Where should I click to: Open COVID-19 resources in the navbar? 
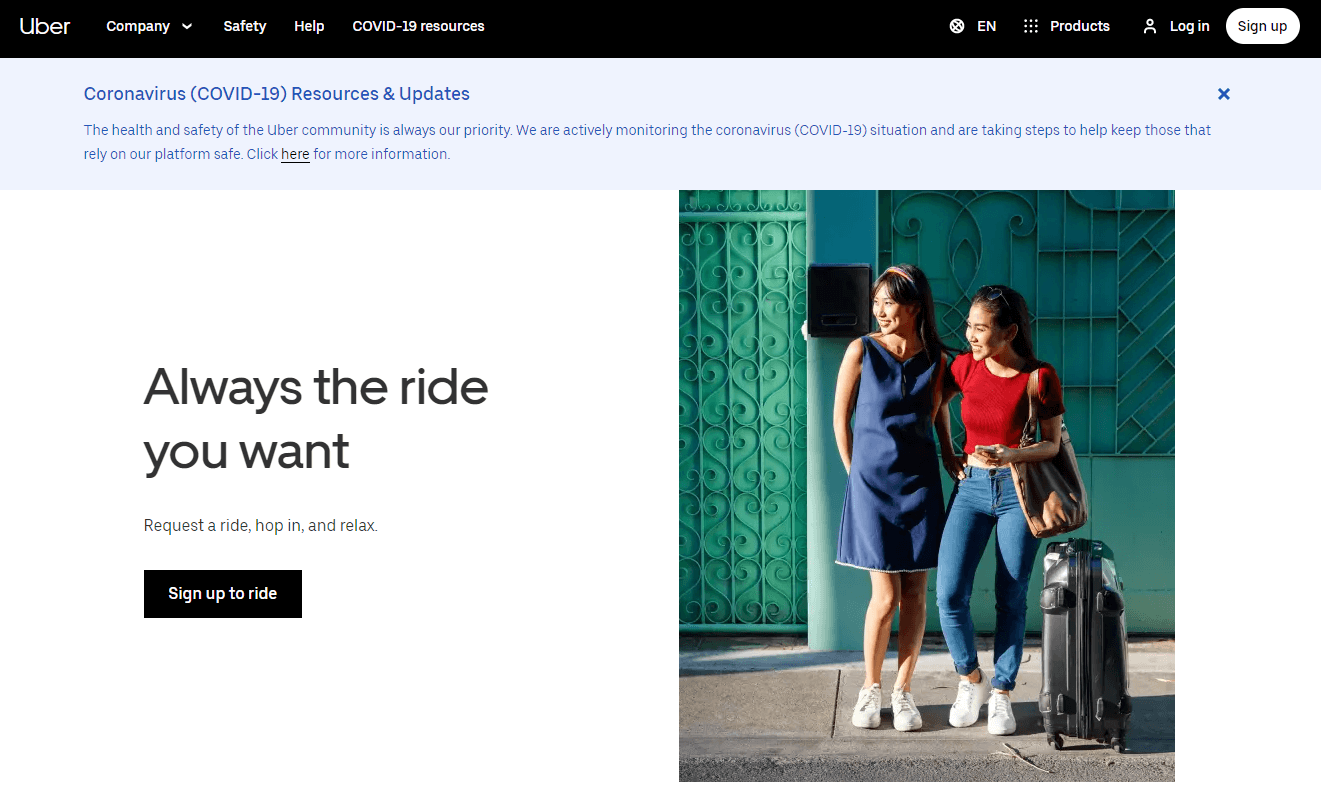(418, 26)
